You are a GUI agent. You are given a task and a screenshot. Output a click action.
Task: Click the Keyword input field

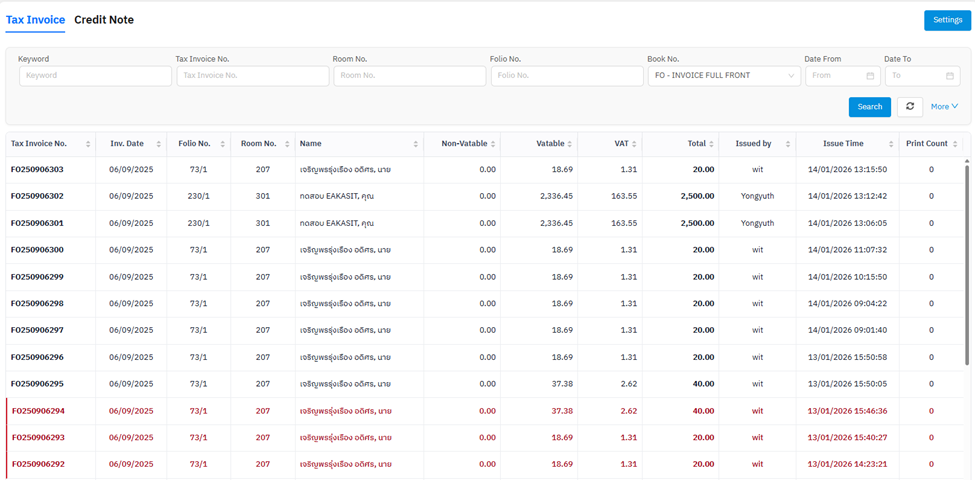(95, 76)
